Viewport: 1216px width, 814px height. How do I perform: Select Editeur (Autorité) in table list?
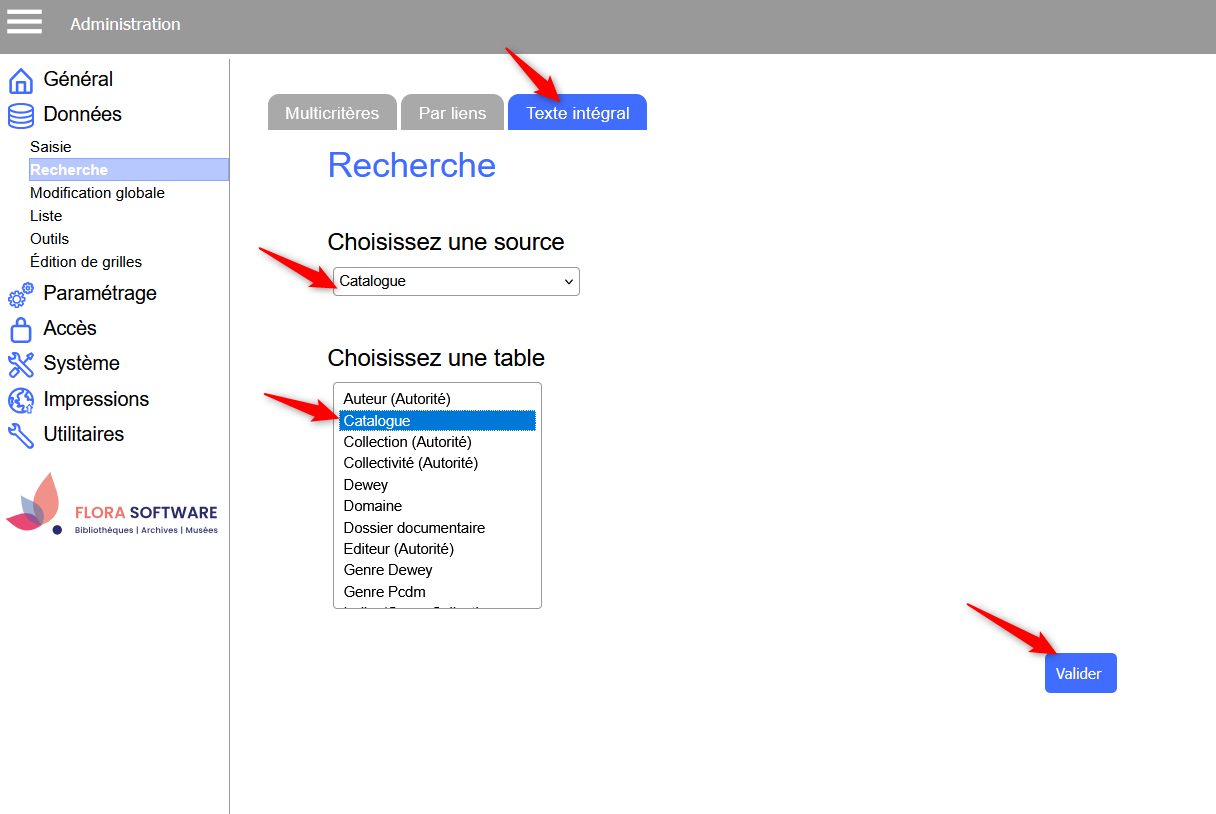pyautogui.click(x=437, y=549)
